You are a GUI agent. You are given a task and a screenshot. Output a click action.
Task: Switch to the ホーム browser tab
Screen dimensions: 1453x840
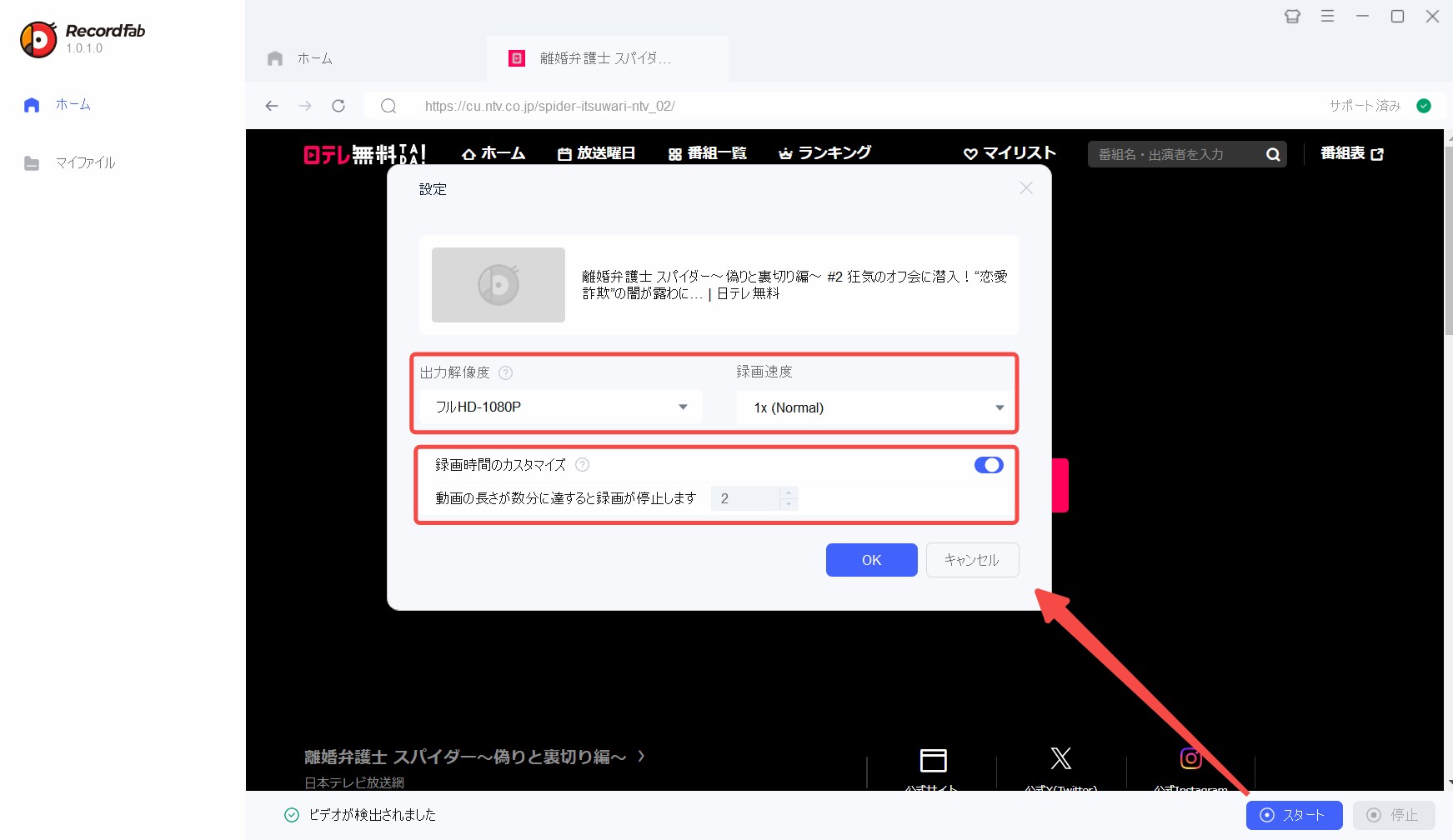(x=315, y=58)
